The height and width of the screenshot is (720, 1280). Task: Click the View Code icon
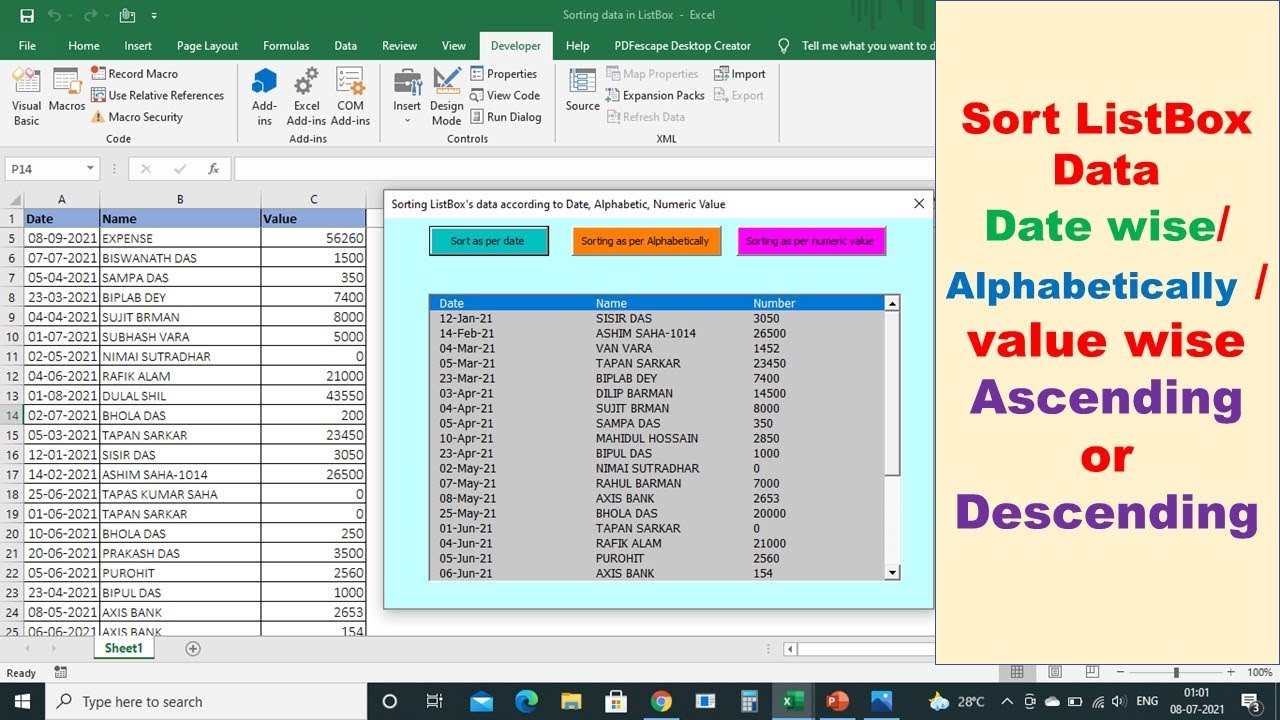pos(477,95)
